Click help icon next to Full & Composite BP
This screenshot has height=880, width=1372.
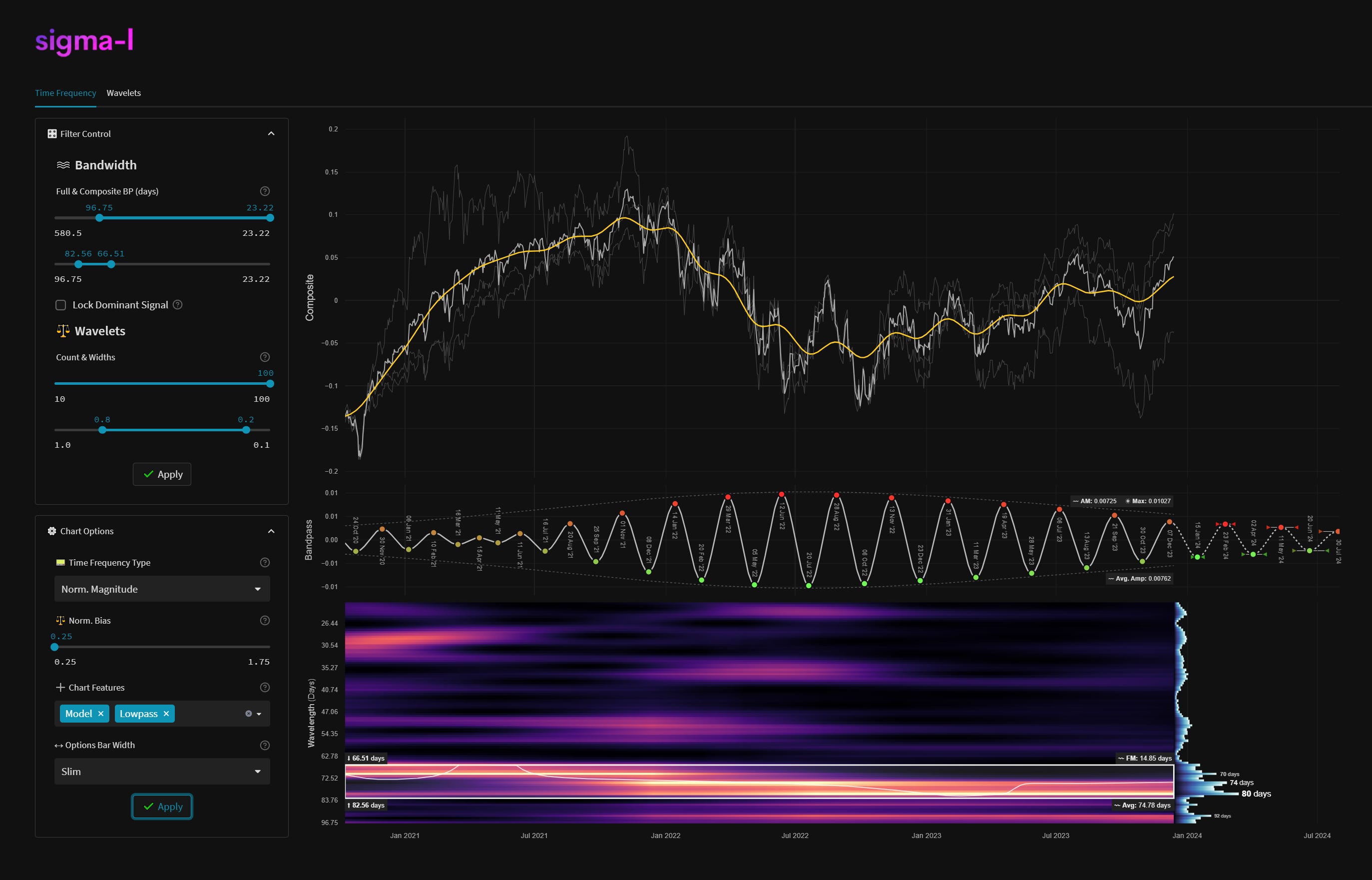[264, 191]
